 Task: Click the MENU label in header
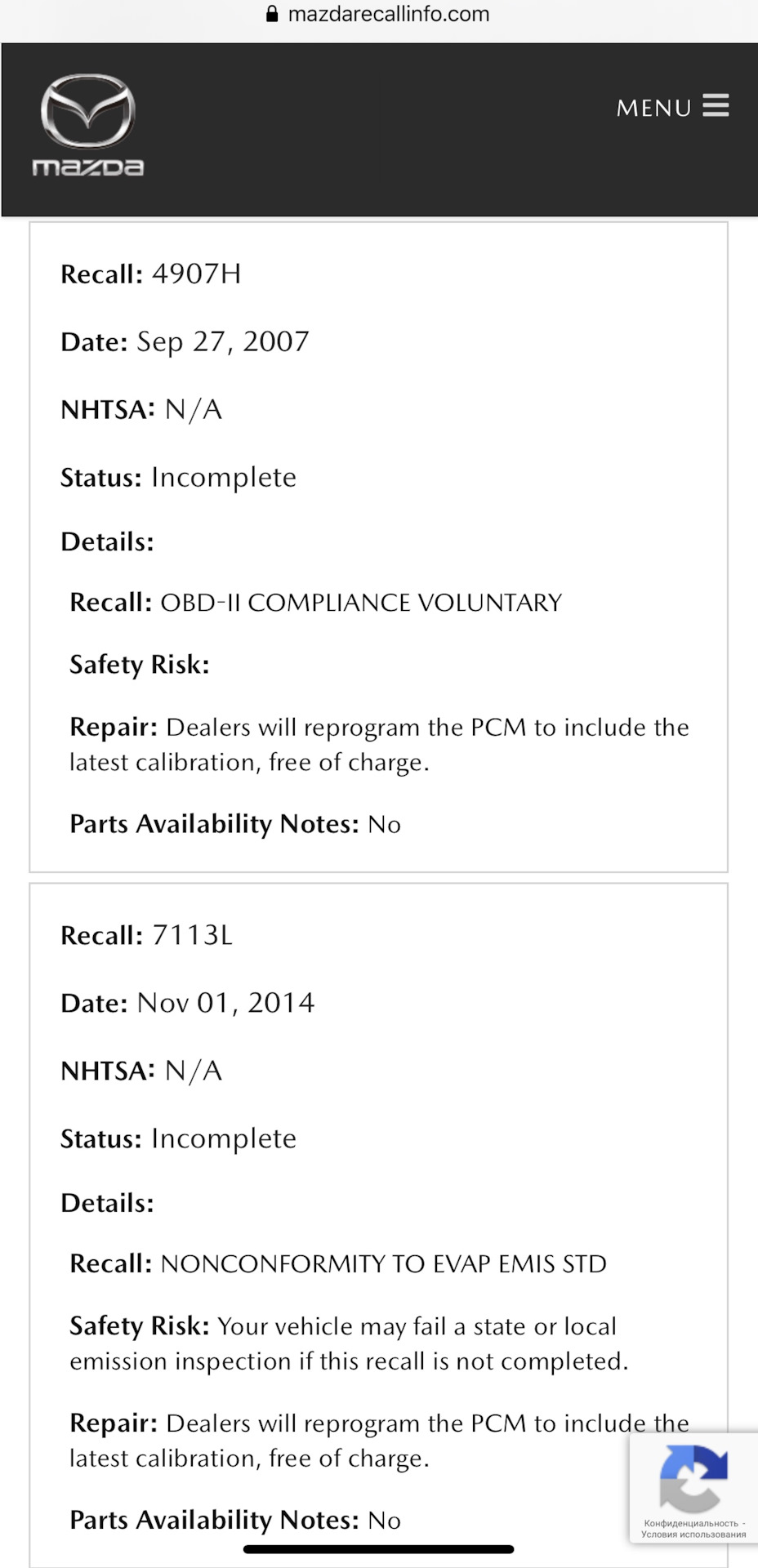coord(654,108)
